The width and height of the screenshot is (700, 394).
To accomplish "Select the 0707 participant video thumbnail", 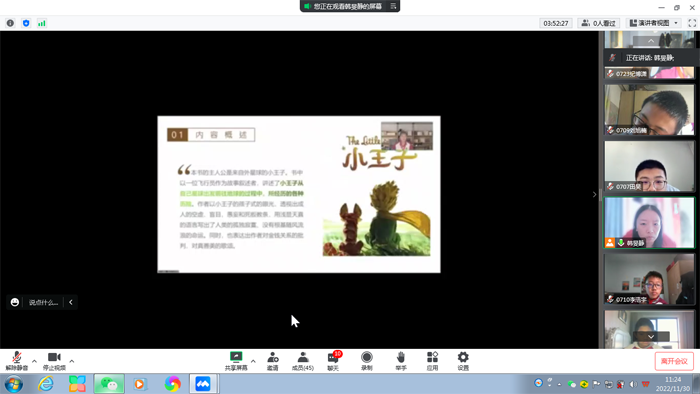I will pos(650,166).
